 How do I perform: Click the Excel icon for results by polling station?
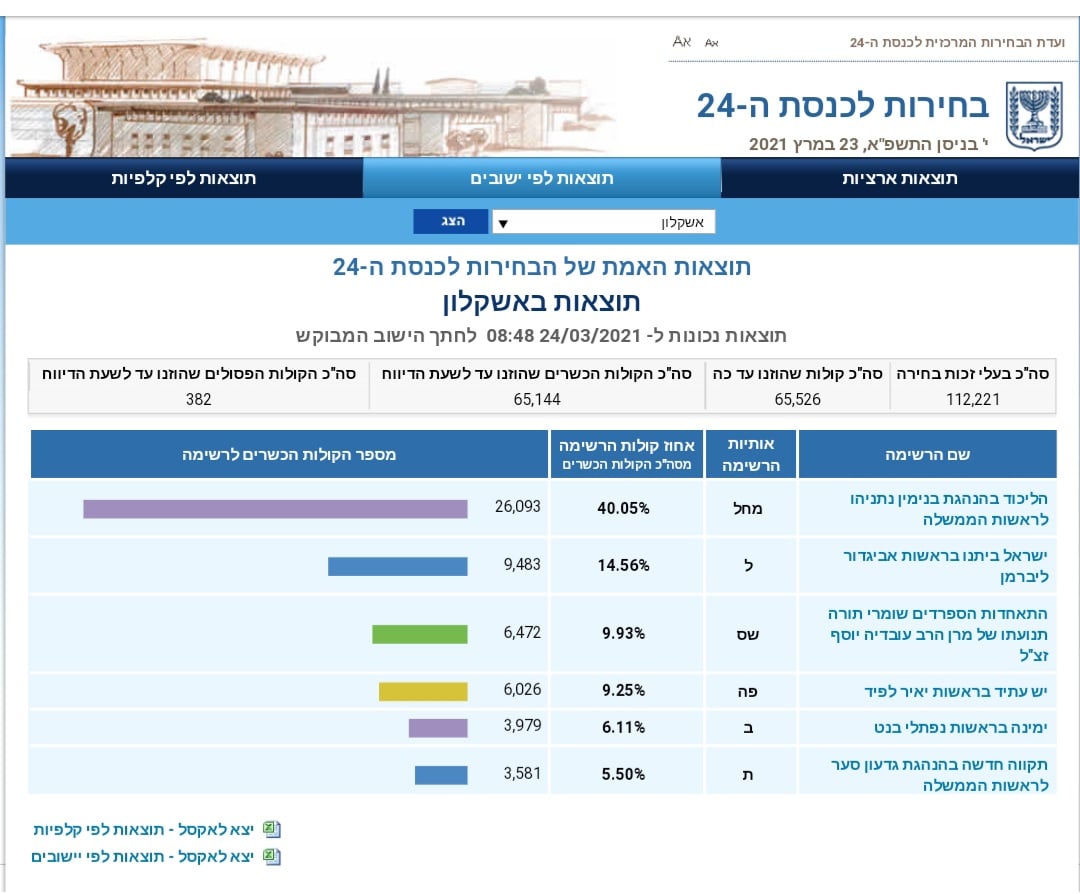(x=272, y=829)
